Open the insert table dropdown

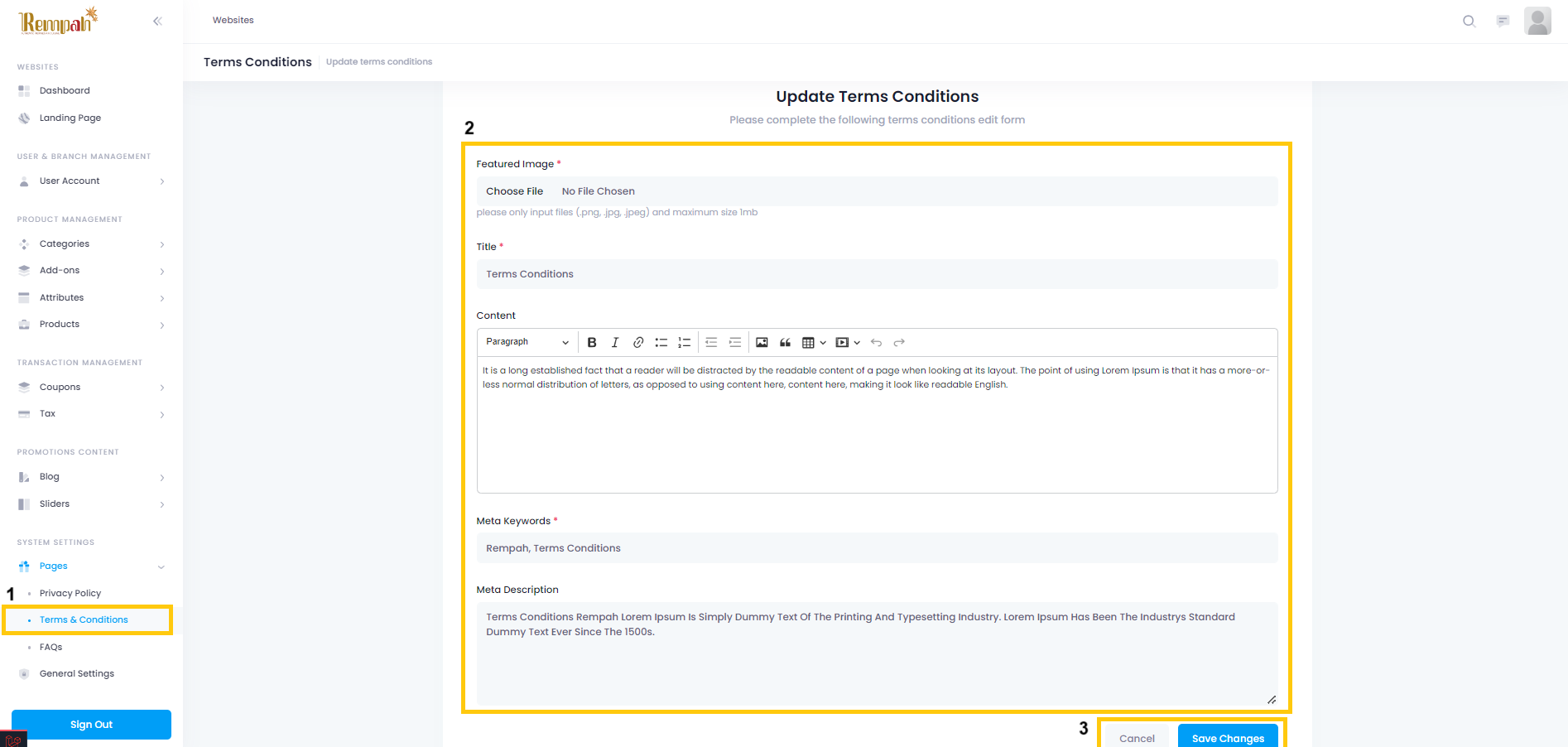click(x=814, y=342)
